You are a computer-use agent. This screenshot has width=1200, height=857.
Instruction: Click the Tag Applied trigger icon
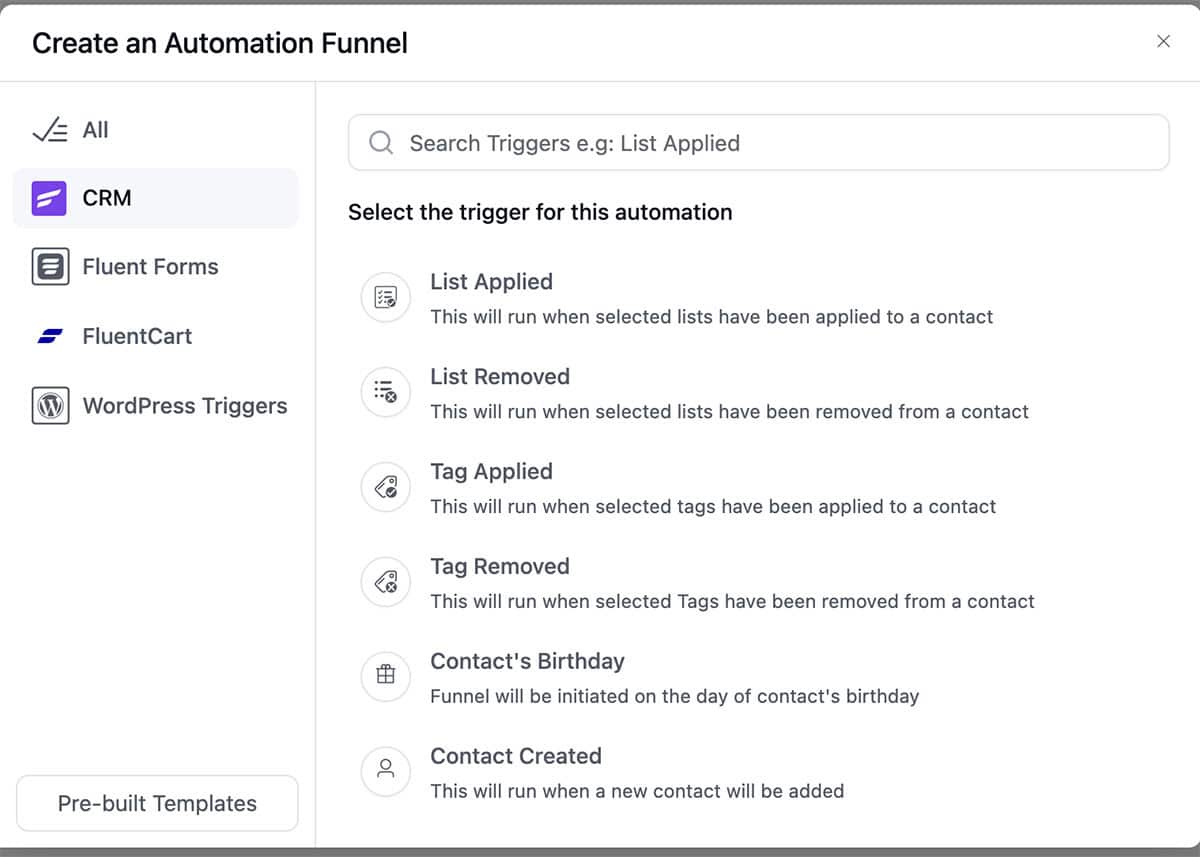pyautogui.click(x=385, y=487)
